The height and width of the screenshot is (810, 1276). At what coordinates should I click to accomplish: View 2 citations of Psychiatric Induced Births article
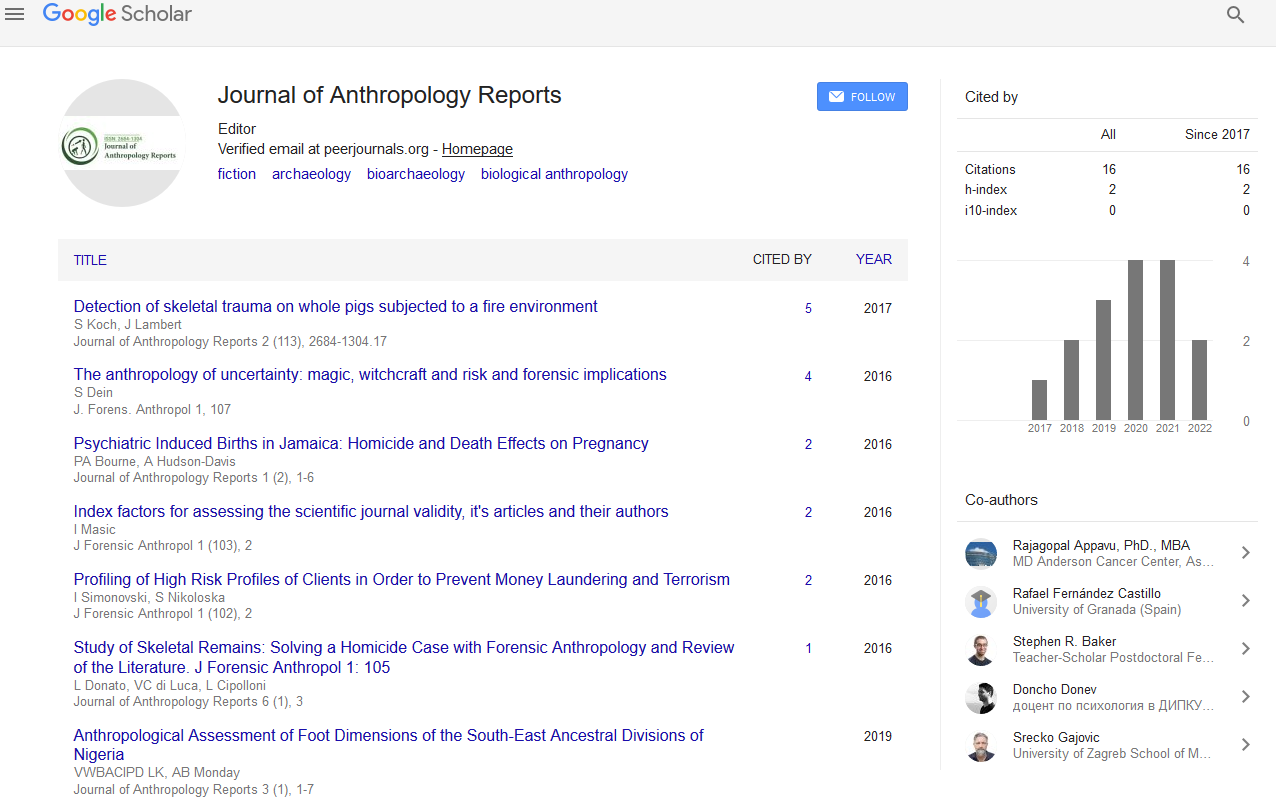(808, 445)
